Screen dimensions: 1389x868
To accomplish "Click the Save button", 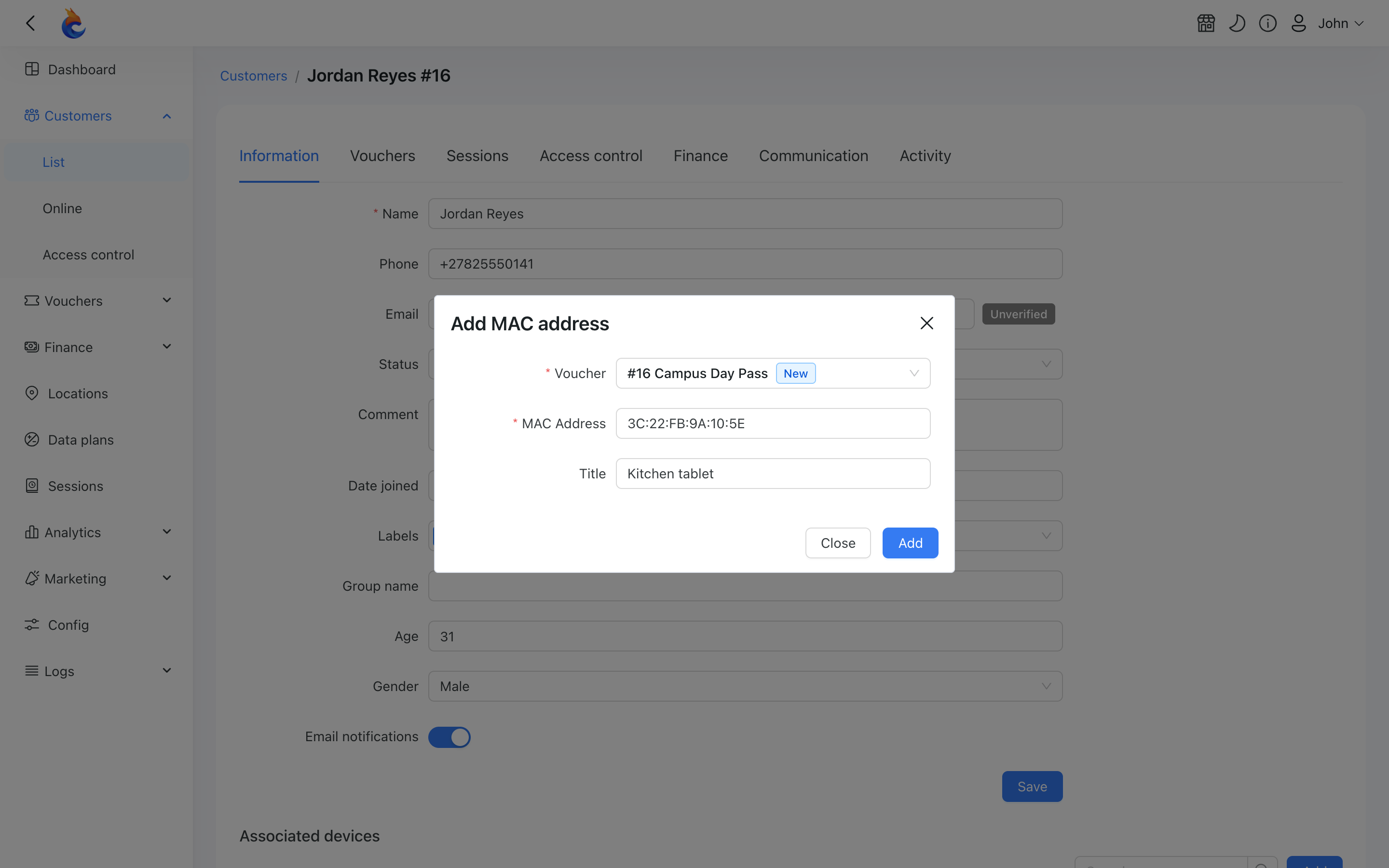I will point(1032,787).
